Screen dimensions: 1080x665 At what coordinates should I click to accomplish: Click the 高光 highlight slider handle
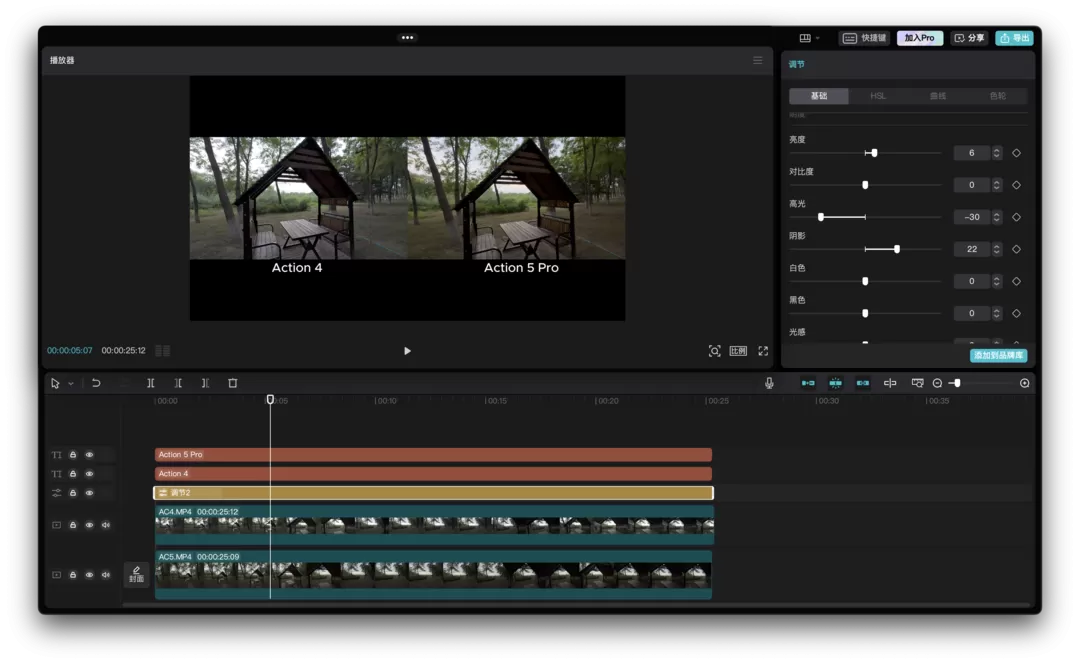click(821, 217)
